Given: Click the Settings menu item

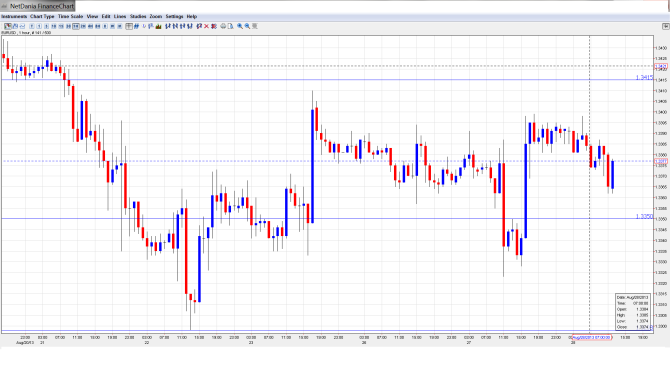Looking at the screenshot, I should click(174, 16).
